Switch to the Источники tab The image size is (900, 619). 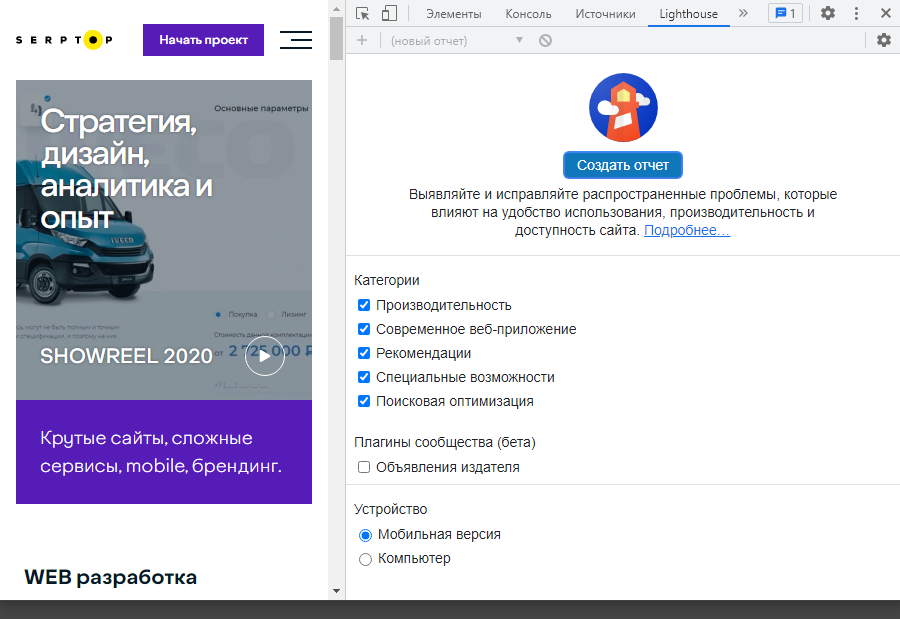pyautogui.click(x=605, y=14)
